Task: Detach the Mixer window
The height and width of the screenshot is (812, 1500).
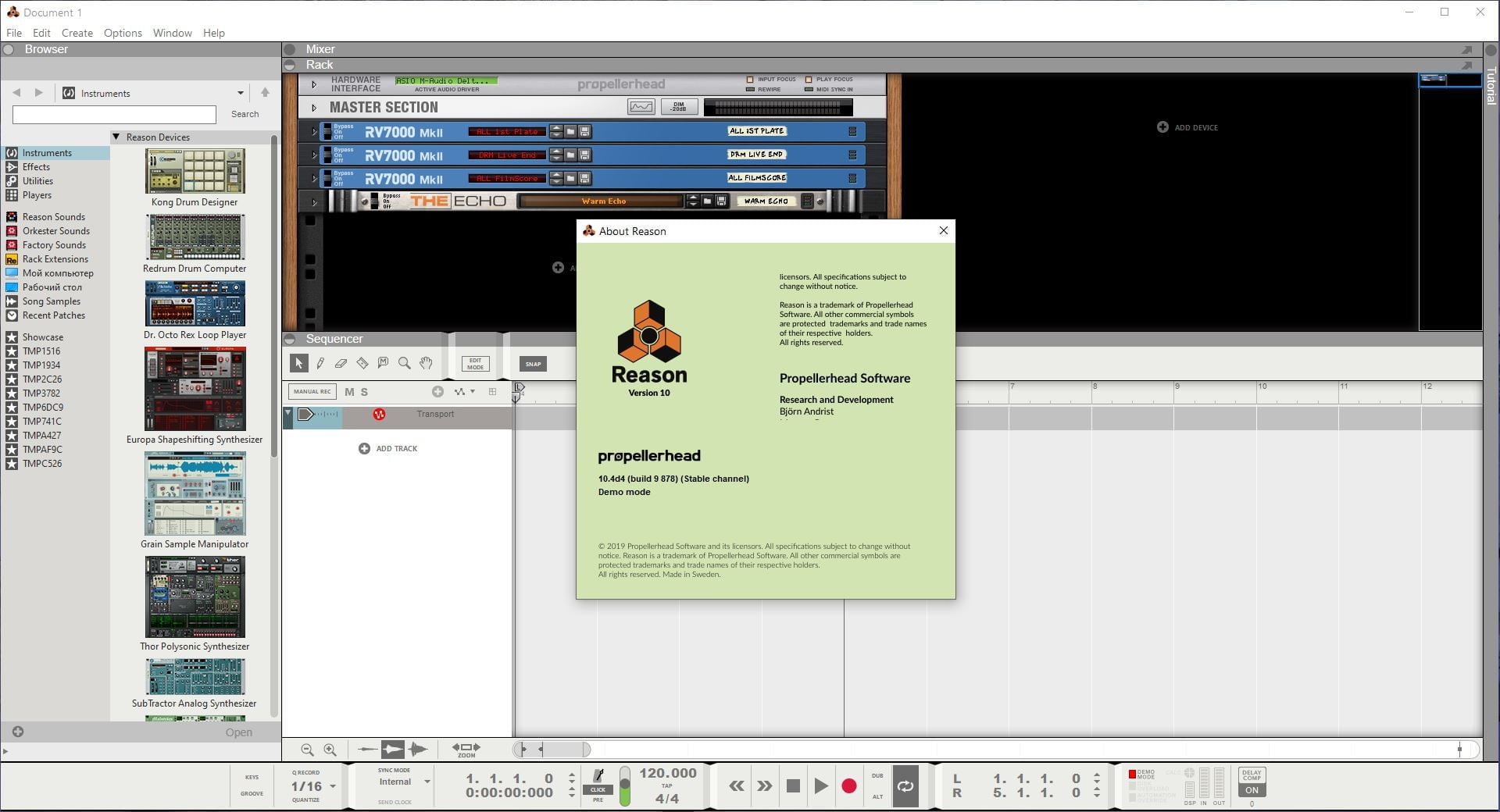Action: point(1466,49)
